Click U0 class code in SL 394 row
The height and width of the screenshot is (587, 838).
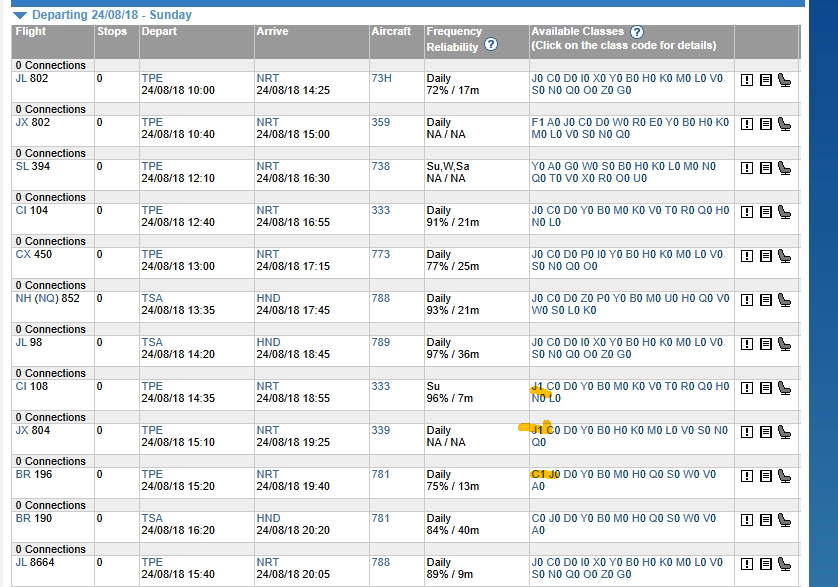tap(640, 178)
